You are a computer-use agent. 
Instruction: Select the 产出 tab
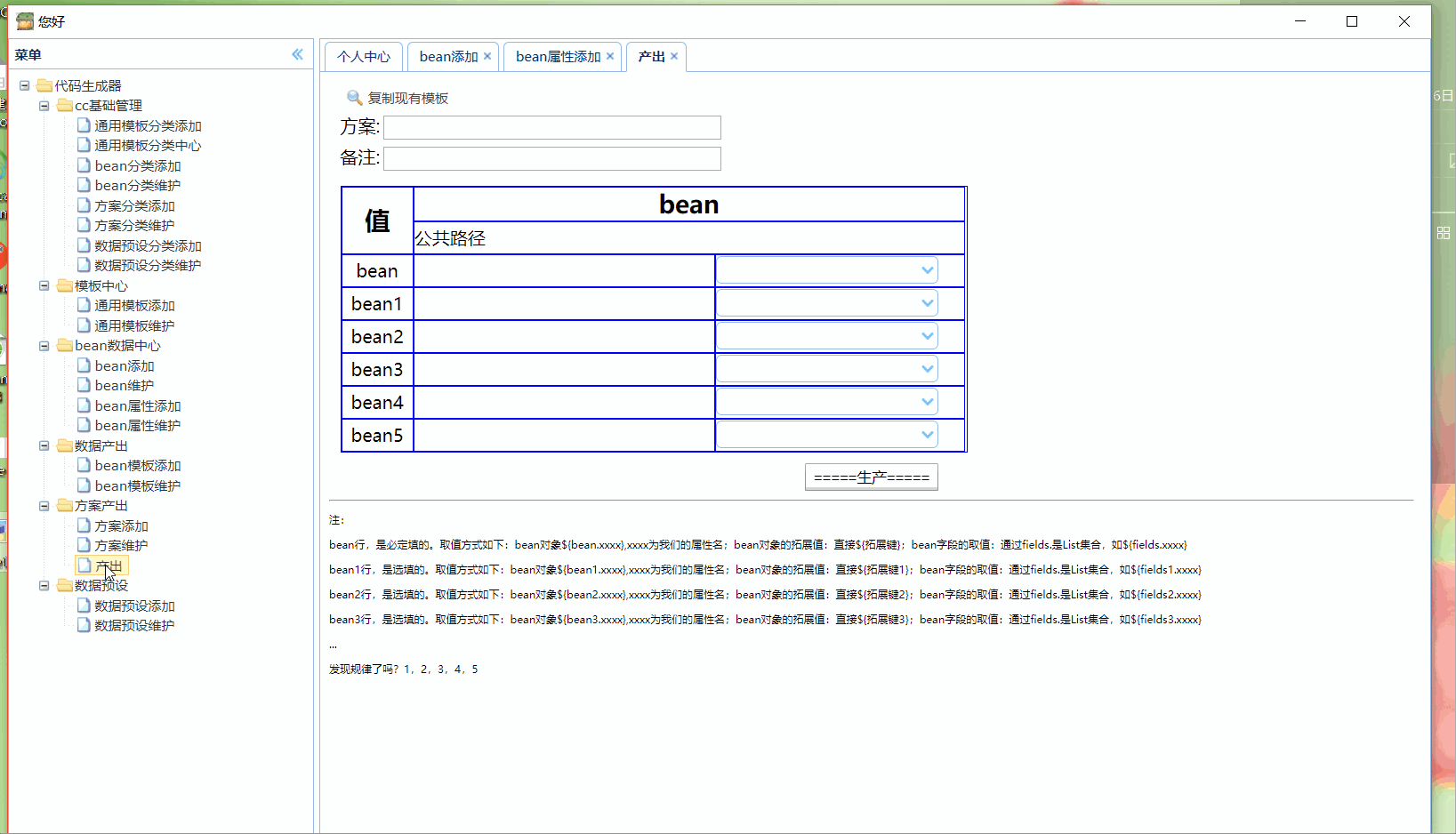pyautogui.click(x=651, y=56)
